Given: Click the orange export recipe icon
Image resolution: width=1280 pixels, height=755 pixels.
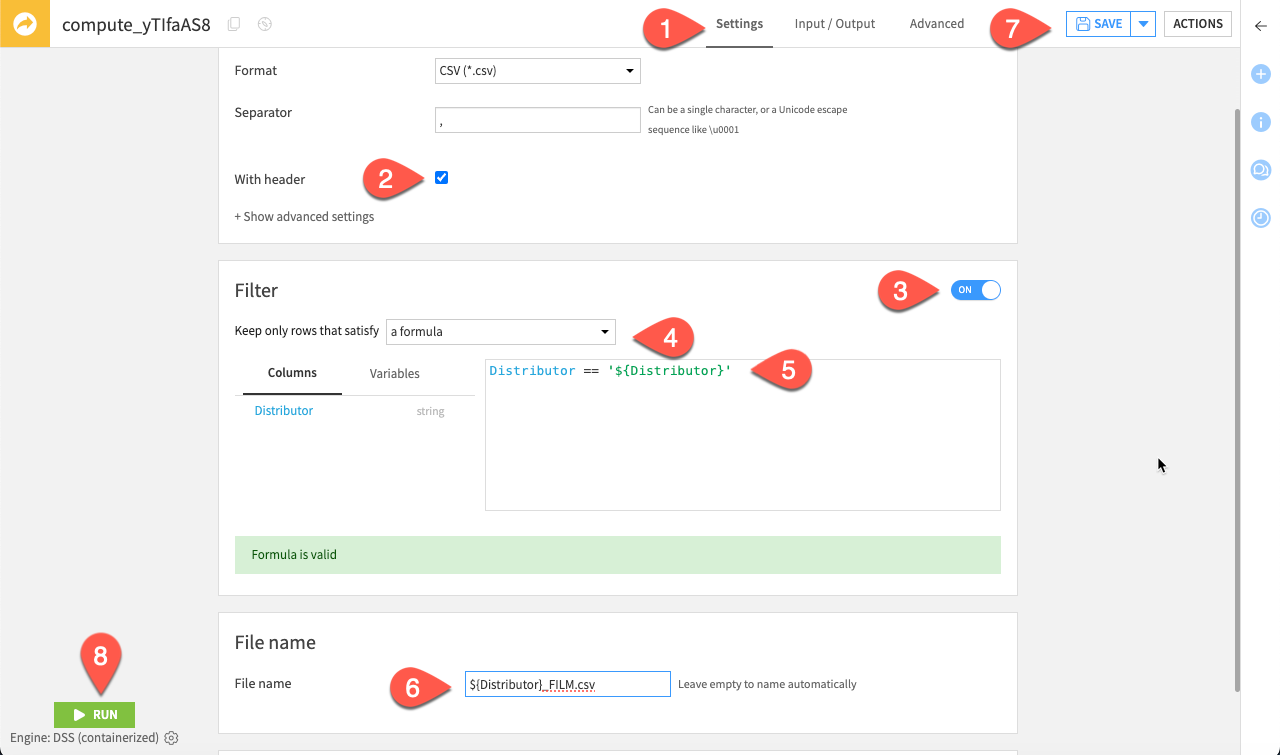Looking at the screenshot, I should pos(22,22).
